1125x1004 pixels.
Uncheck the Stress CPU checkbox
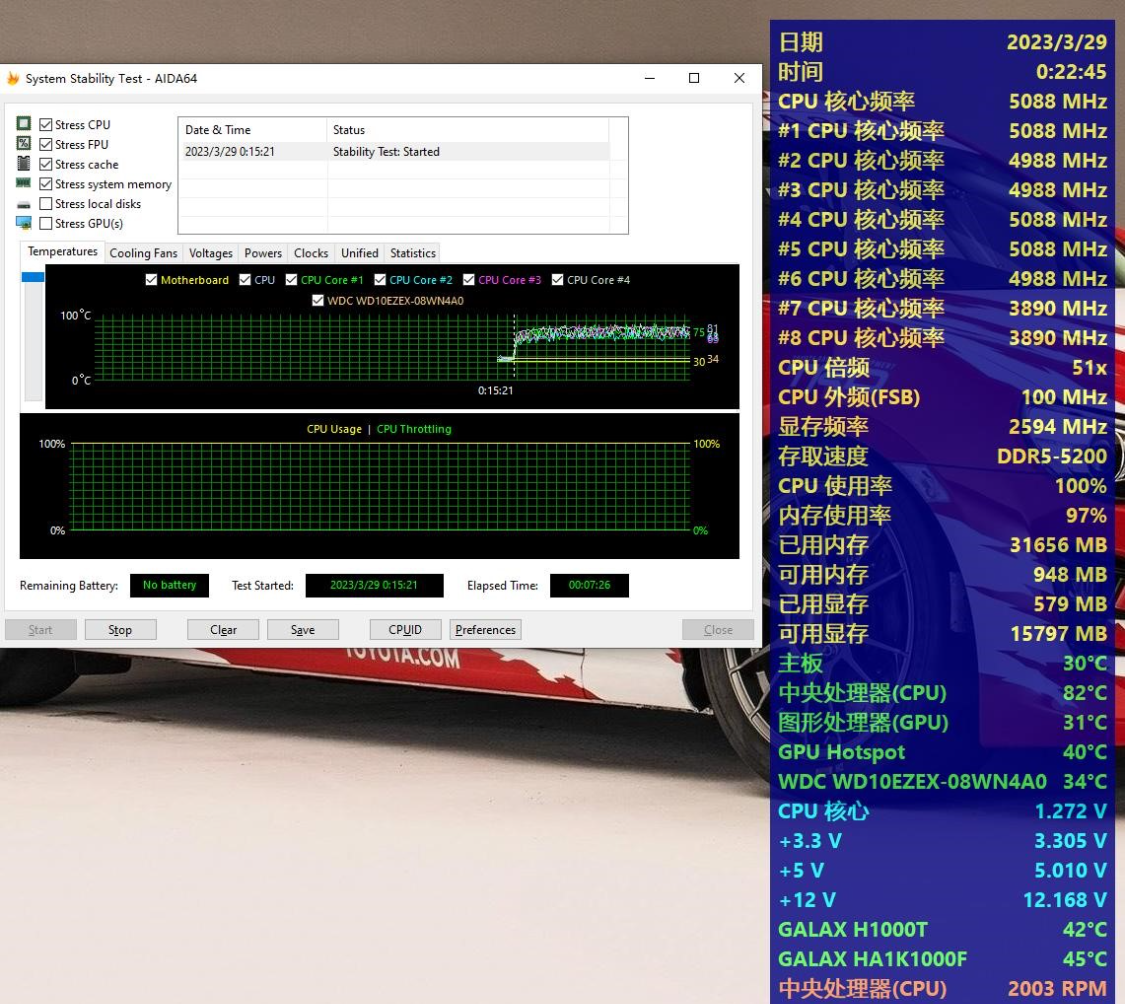pos(46,124)
